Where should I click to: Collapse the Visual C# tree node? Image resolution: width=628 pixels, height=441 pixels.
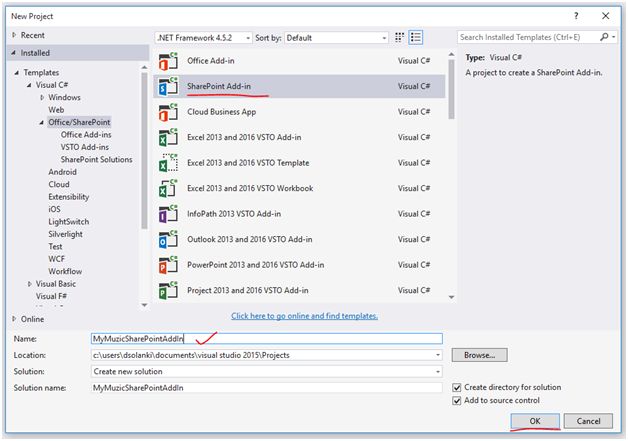29,85
